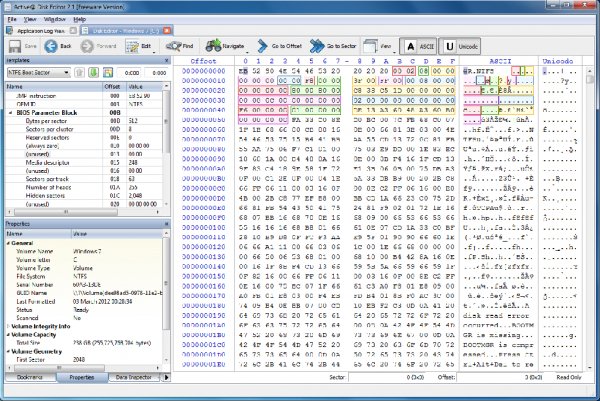Click the grey up-arrow icon in the templates panel

[79, 73]
